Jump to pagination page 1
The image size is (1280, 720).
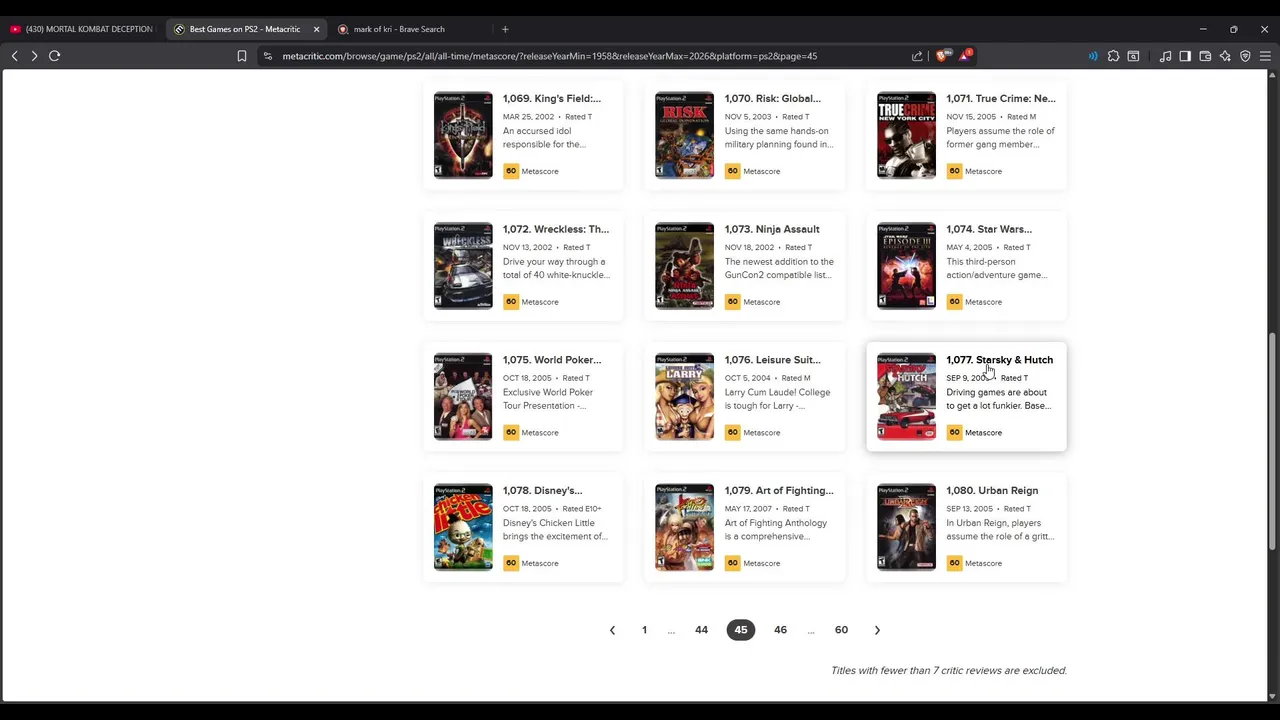644,630
